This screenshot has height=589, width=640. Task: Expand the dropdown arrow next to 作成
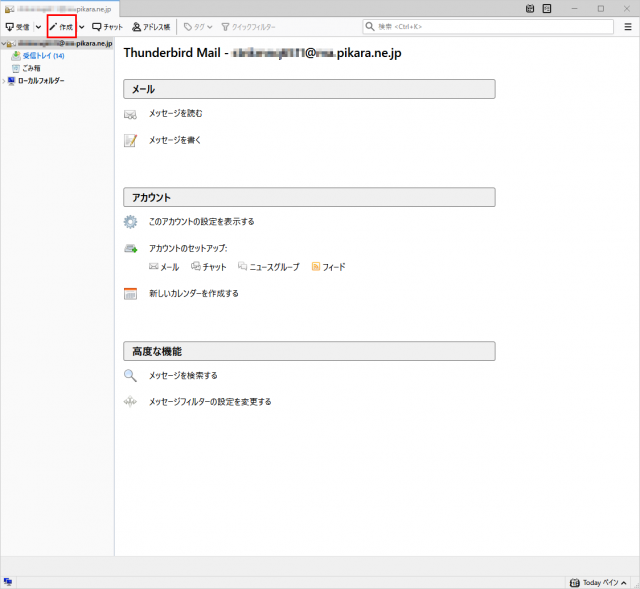[82, 26]
